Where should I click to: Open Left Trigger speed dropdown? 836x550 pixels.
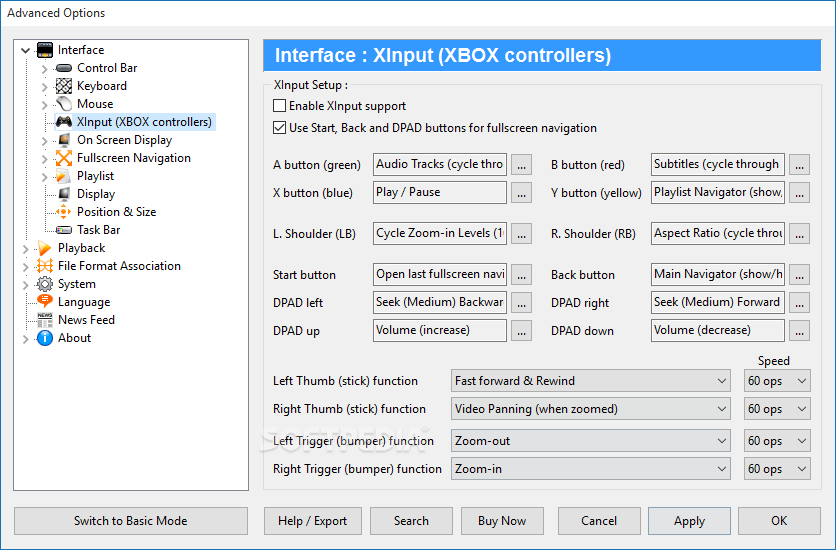click(x=777, y=441)
